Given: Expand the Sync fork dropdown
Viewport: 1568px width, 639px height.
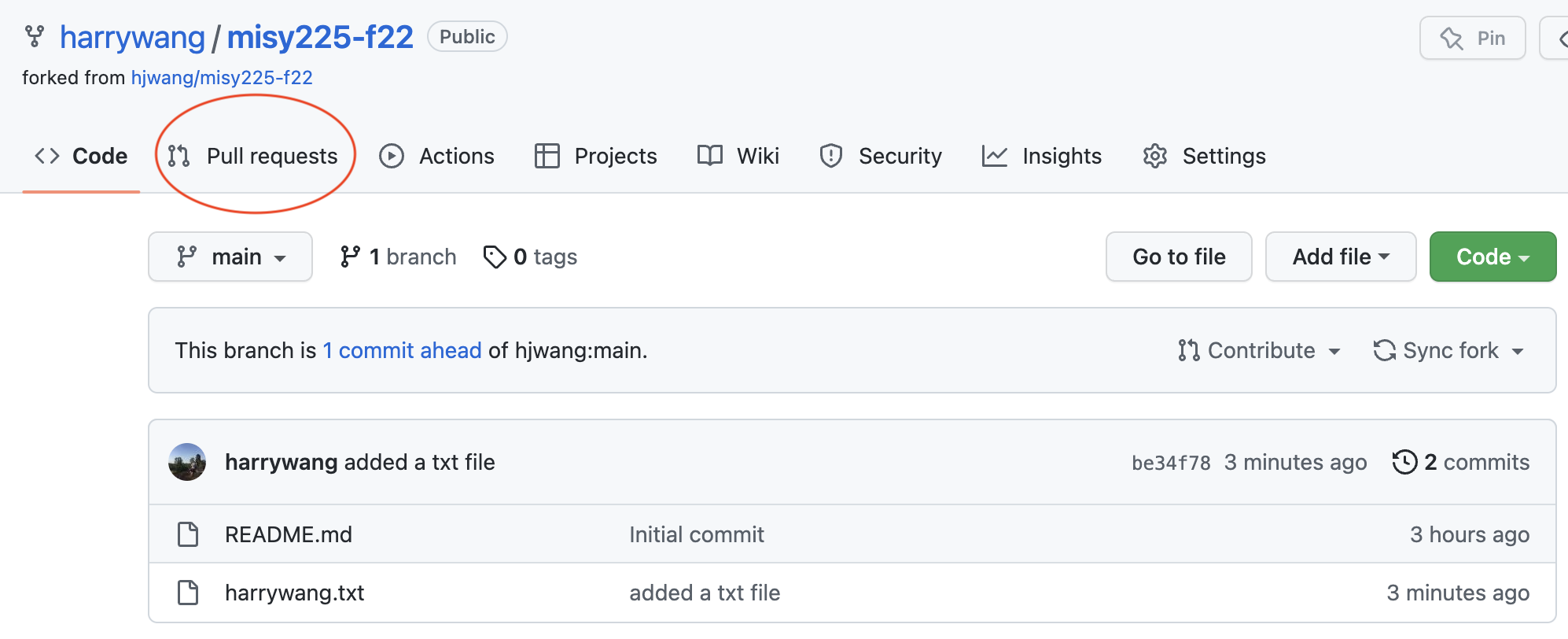Looking at the screenshot, I should tap(1449, 350).
